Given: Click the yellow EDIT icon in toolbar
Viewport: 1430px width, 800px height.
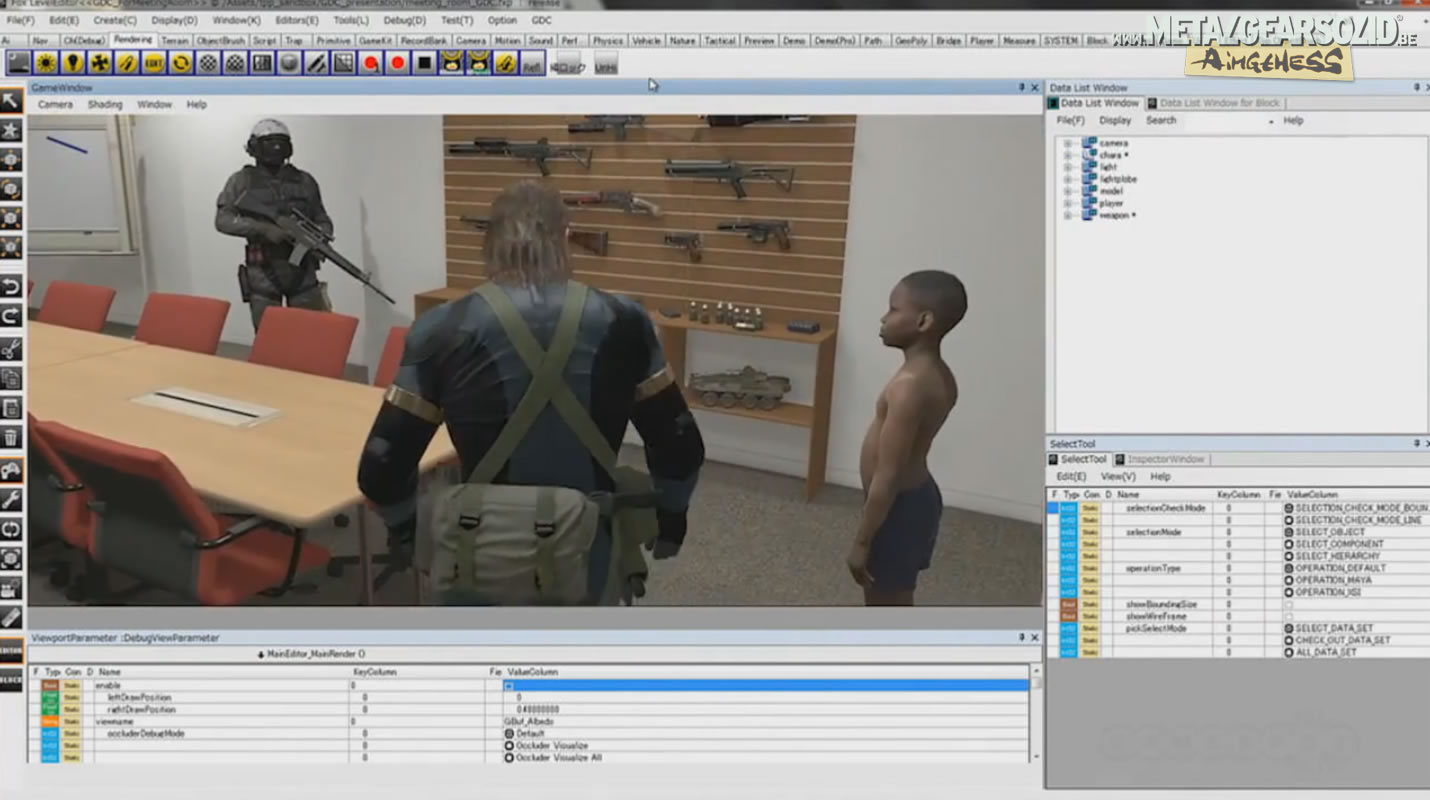Looking at the screenshot, I should pos(154,63).
